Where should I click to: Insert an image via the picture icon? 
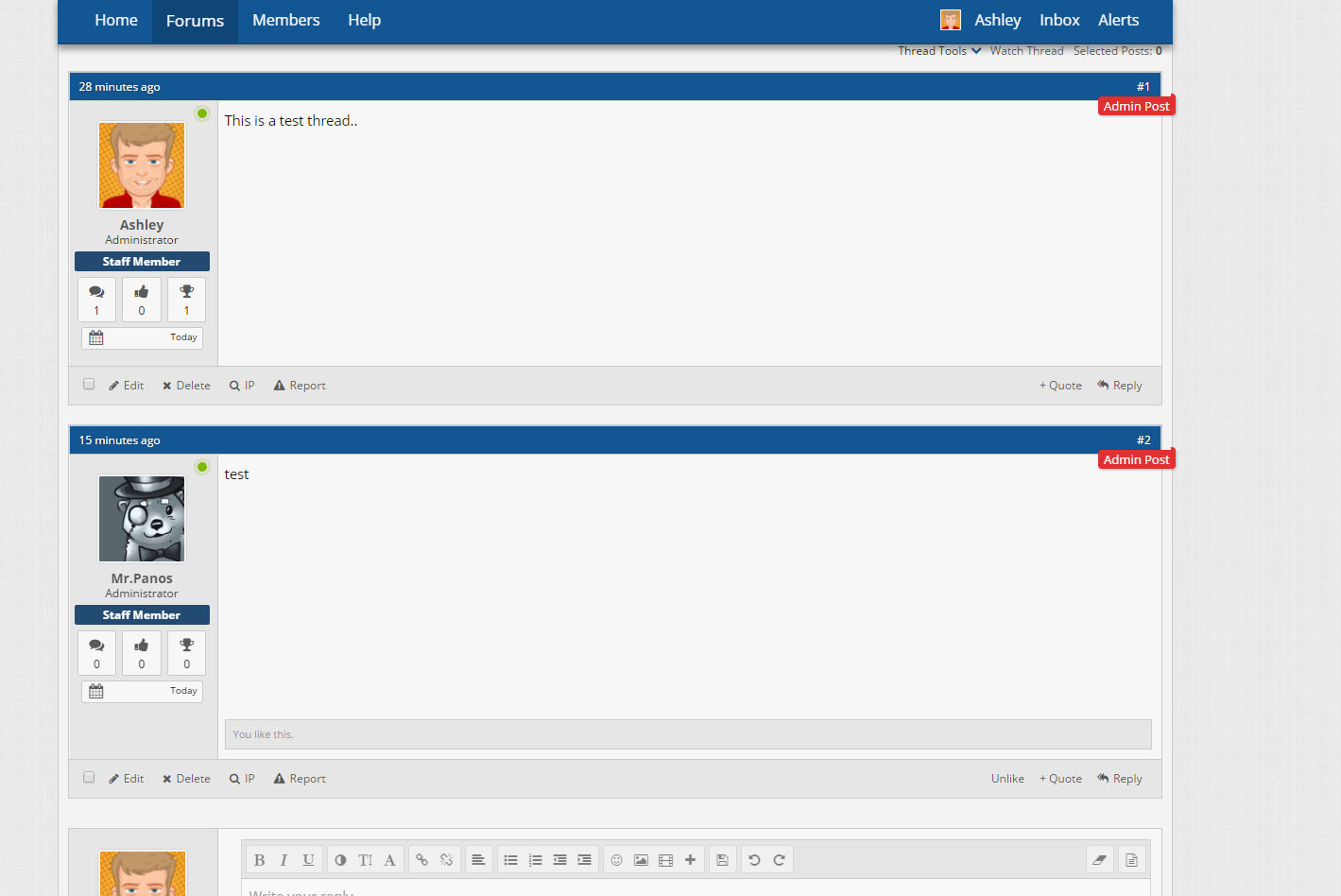(641, 860)
